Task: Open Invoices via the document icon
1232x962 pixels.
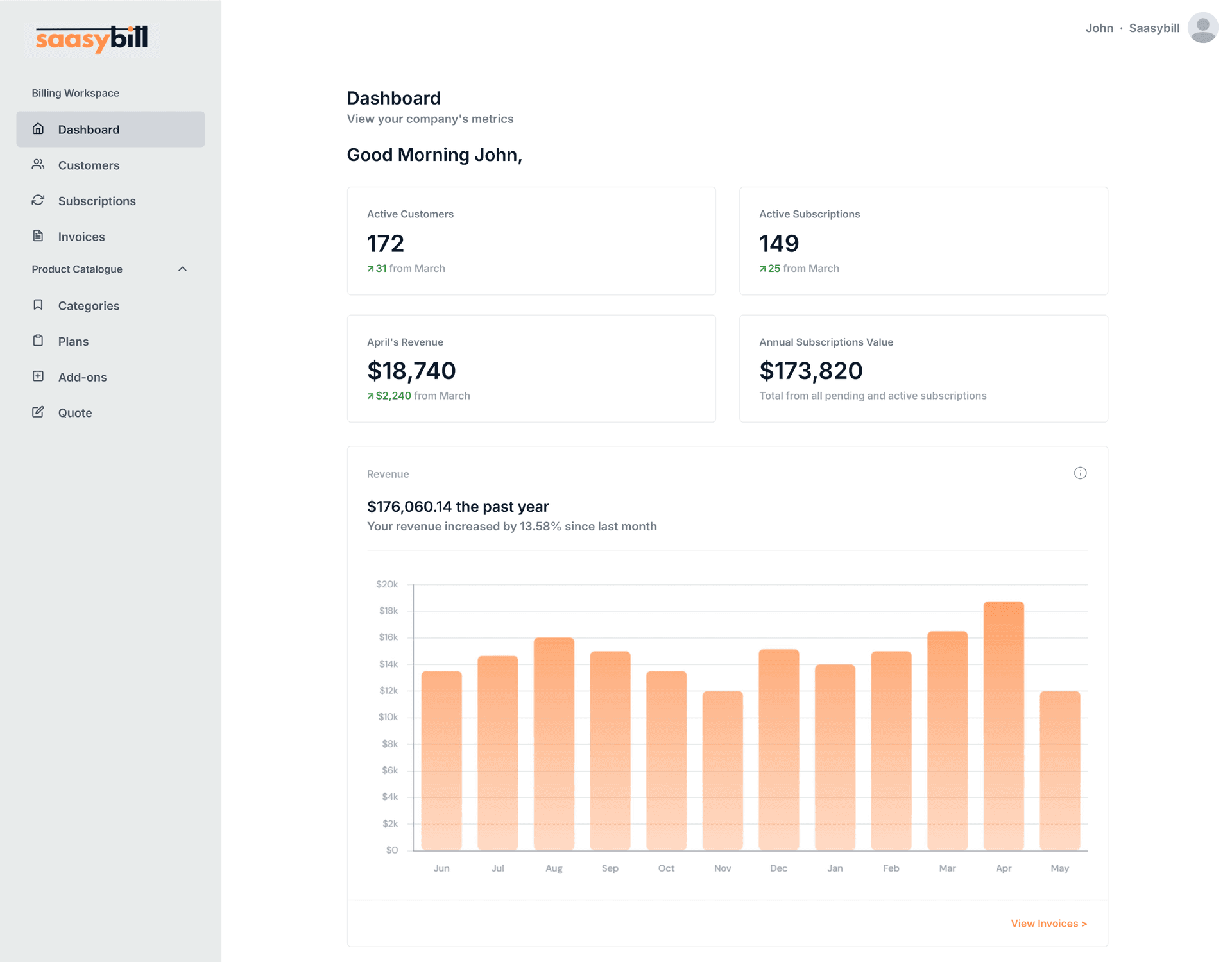Action: coord(38,236)
